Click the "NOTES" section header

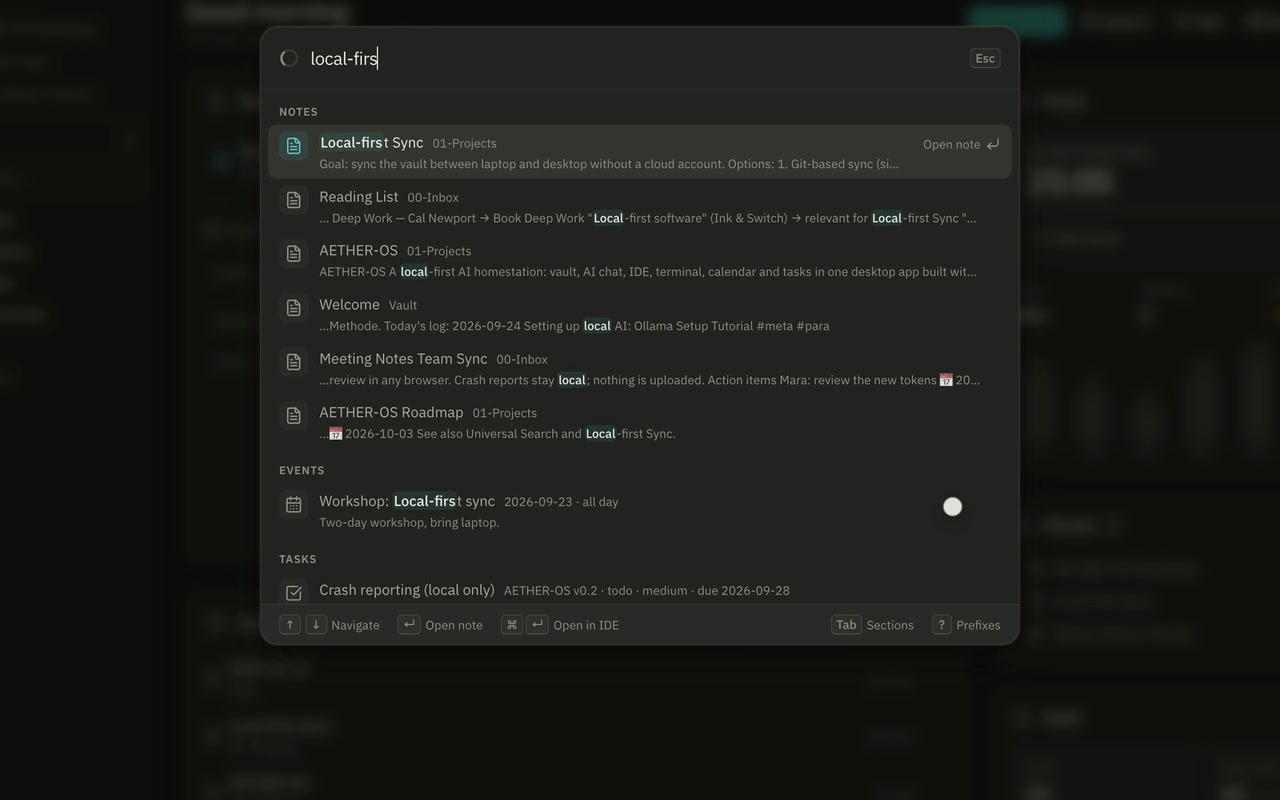pos(299,112)
